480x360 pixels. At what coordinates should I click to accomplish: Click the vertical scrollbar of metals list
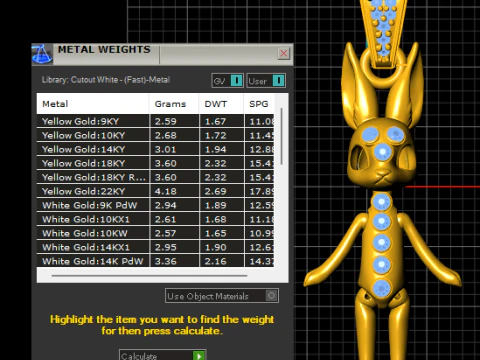282,136
